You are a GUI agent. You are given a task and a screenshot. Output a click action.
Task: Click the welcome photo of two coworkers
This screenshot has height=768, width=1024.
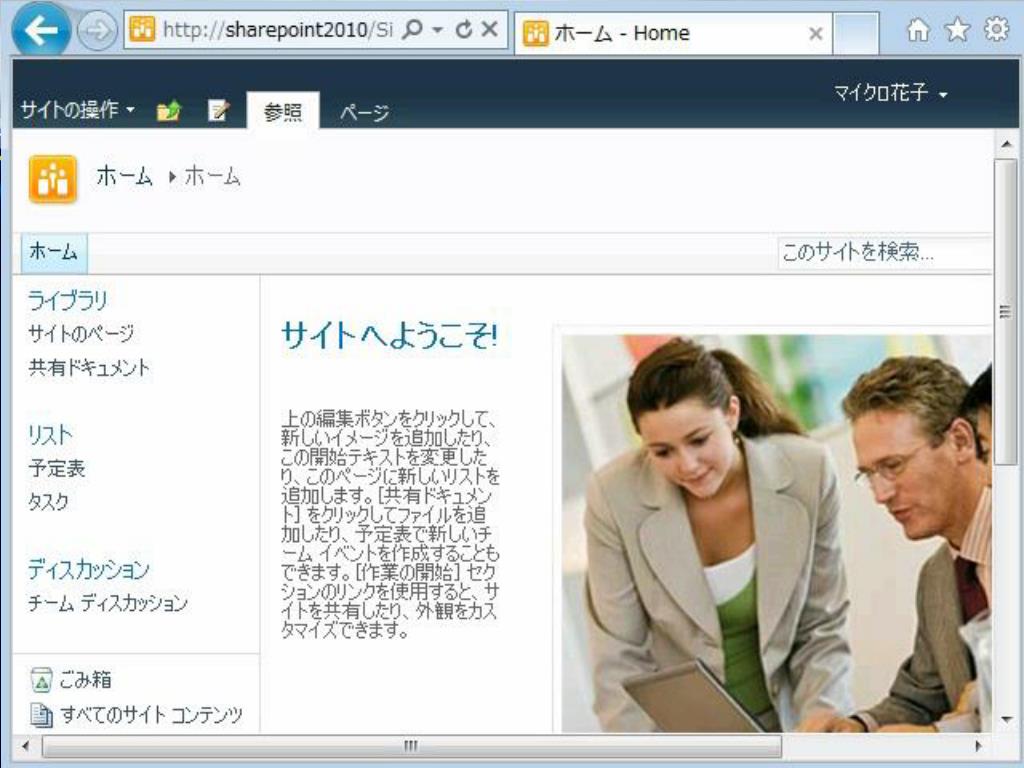[x=776, y=533]
